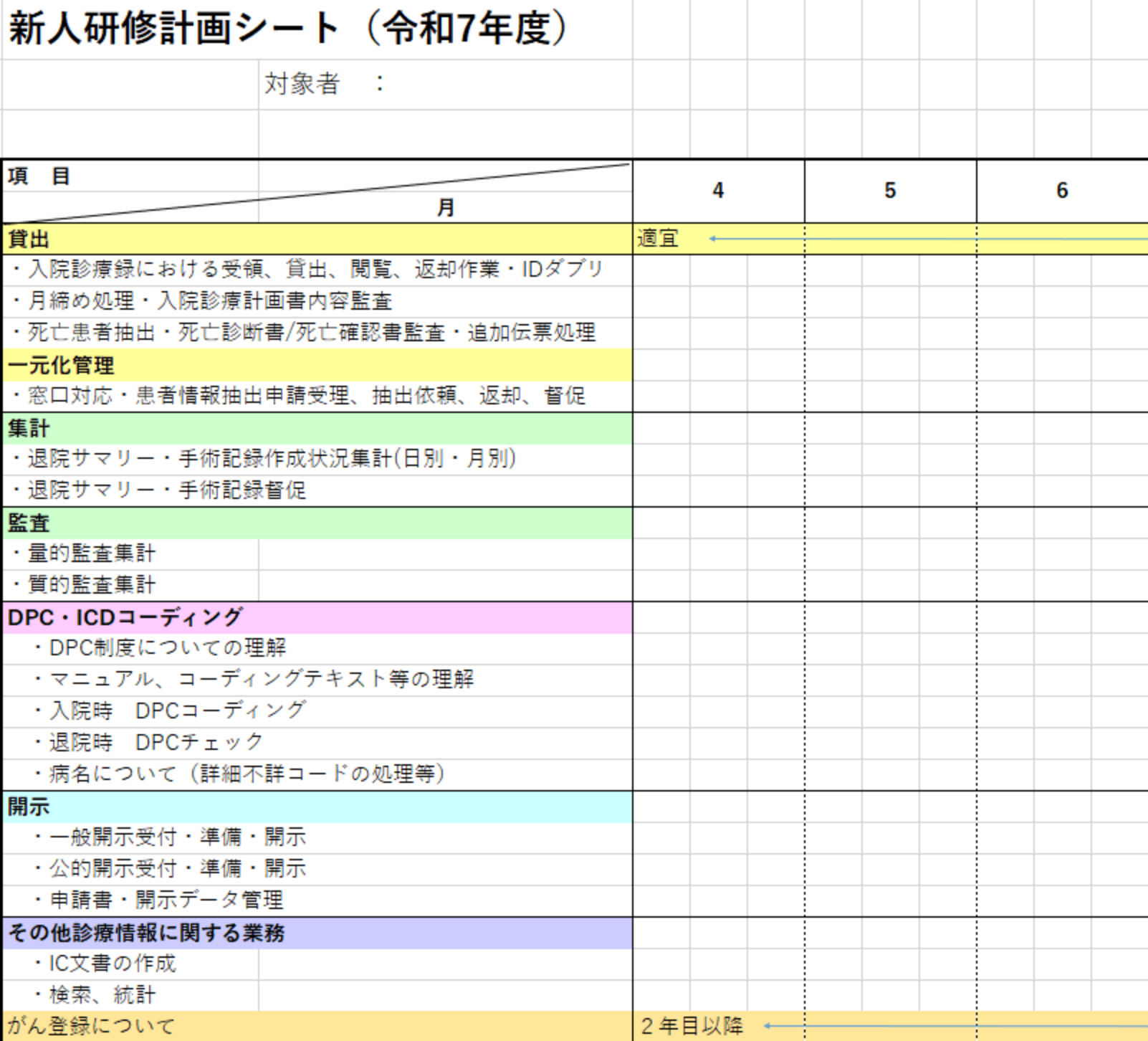Select row 退院時 DPCチェック

317,743
